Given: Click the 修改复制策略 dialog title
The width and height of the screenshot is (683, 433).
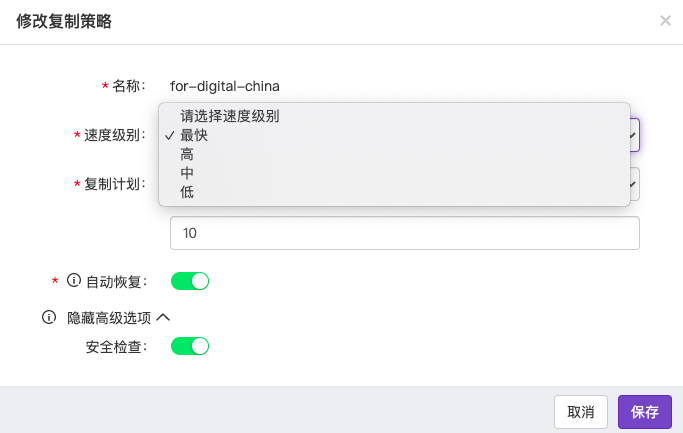Looking at the screenshot, I should [x=64, y=21].
